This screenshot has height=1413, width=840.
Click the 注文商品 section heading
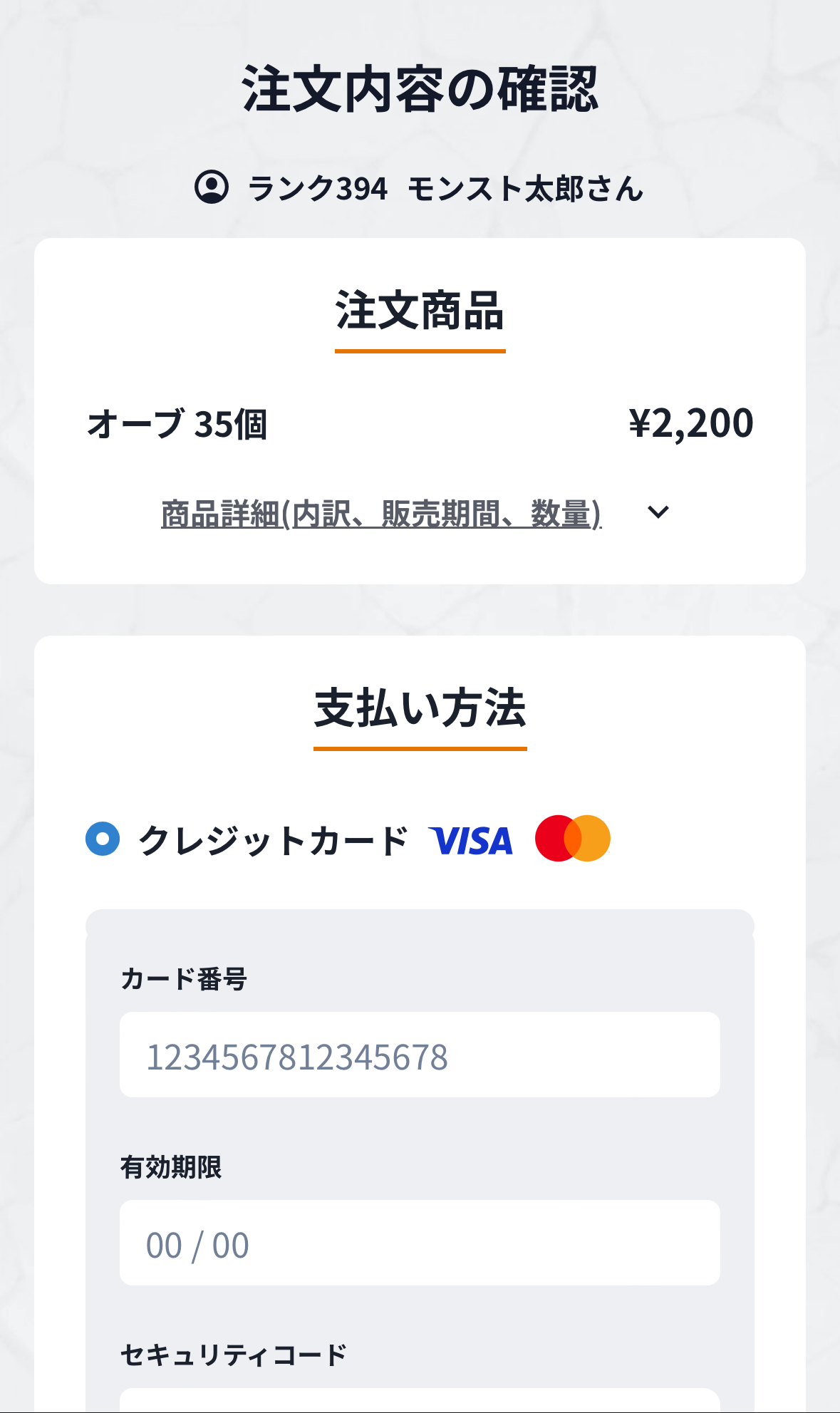click(420, 311)
